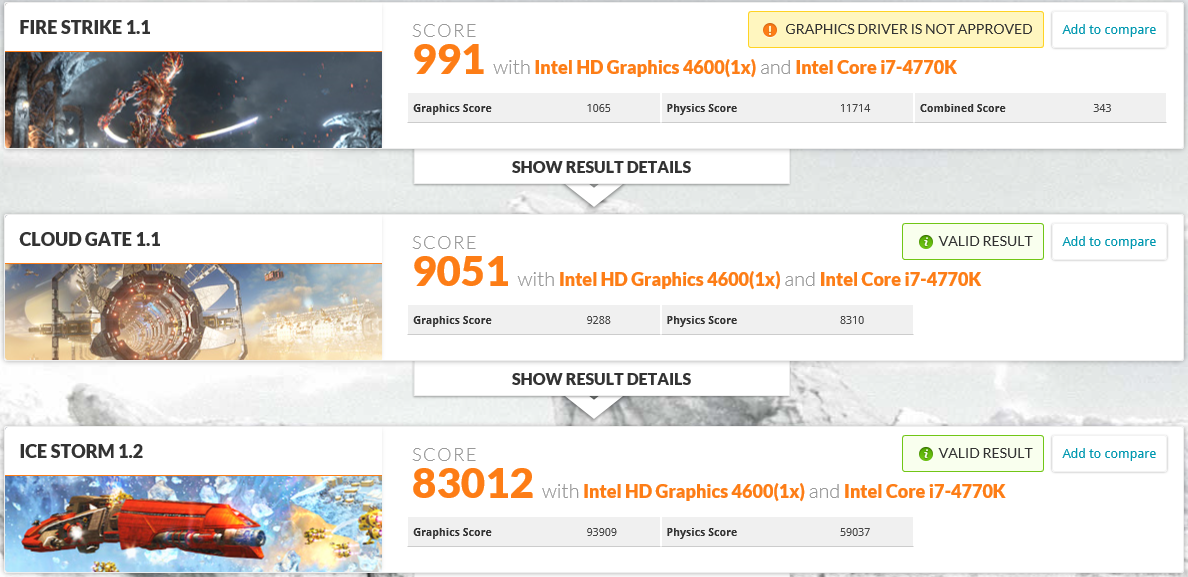This screenshot has width=1188, height=577.
Task: Click the Fire Strike 1.1 title
Action: pos(85,28)
